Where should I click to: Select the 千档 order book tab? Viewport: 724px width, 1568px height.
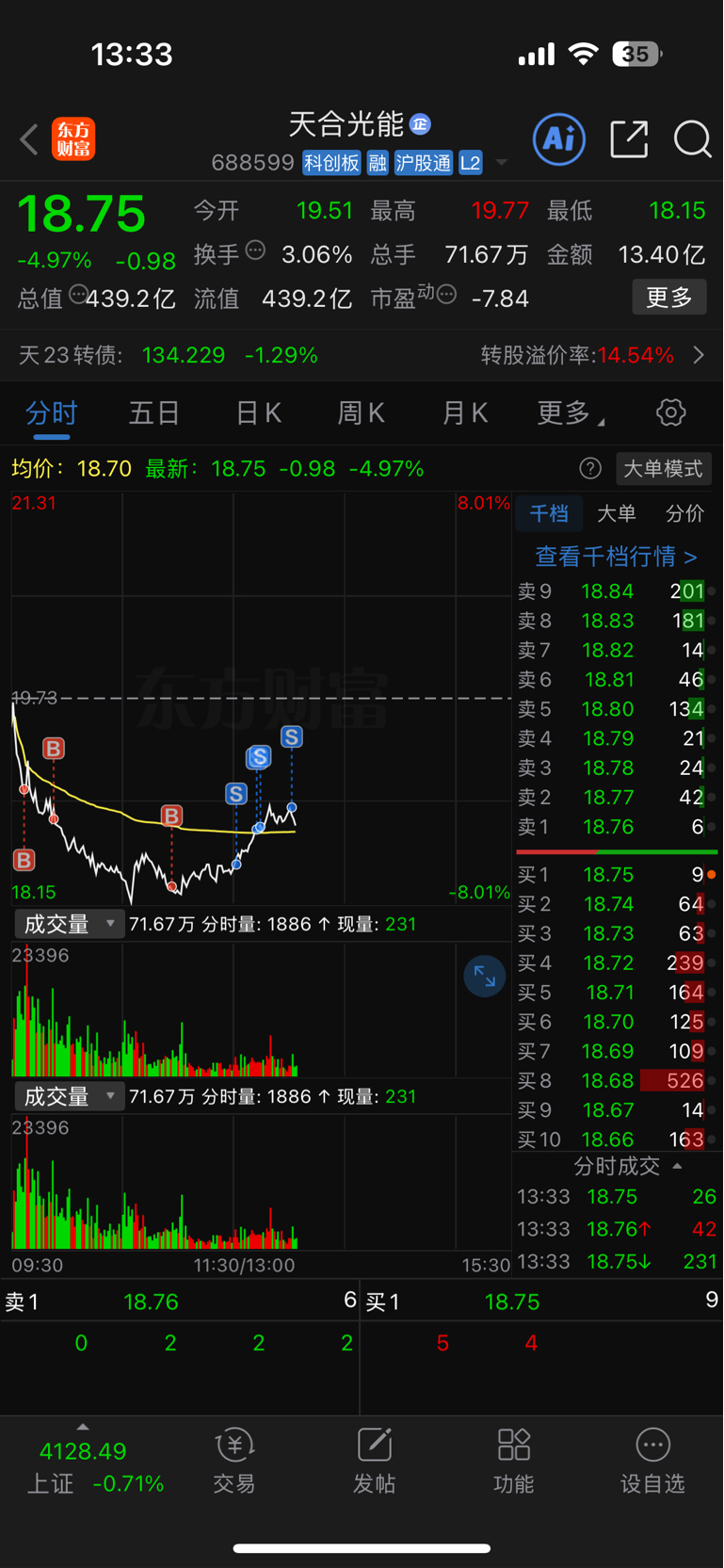click(549, 513)
